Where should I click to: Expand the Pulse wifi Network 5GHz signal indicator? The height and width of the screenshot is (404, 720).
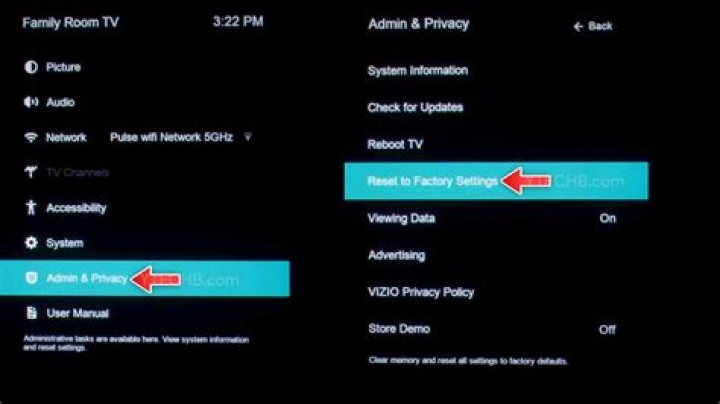tap(248, 137)
